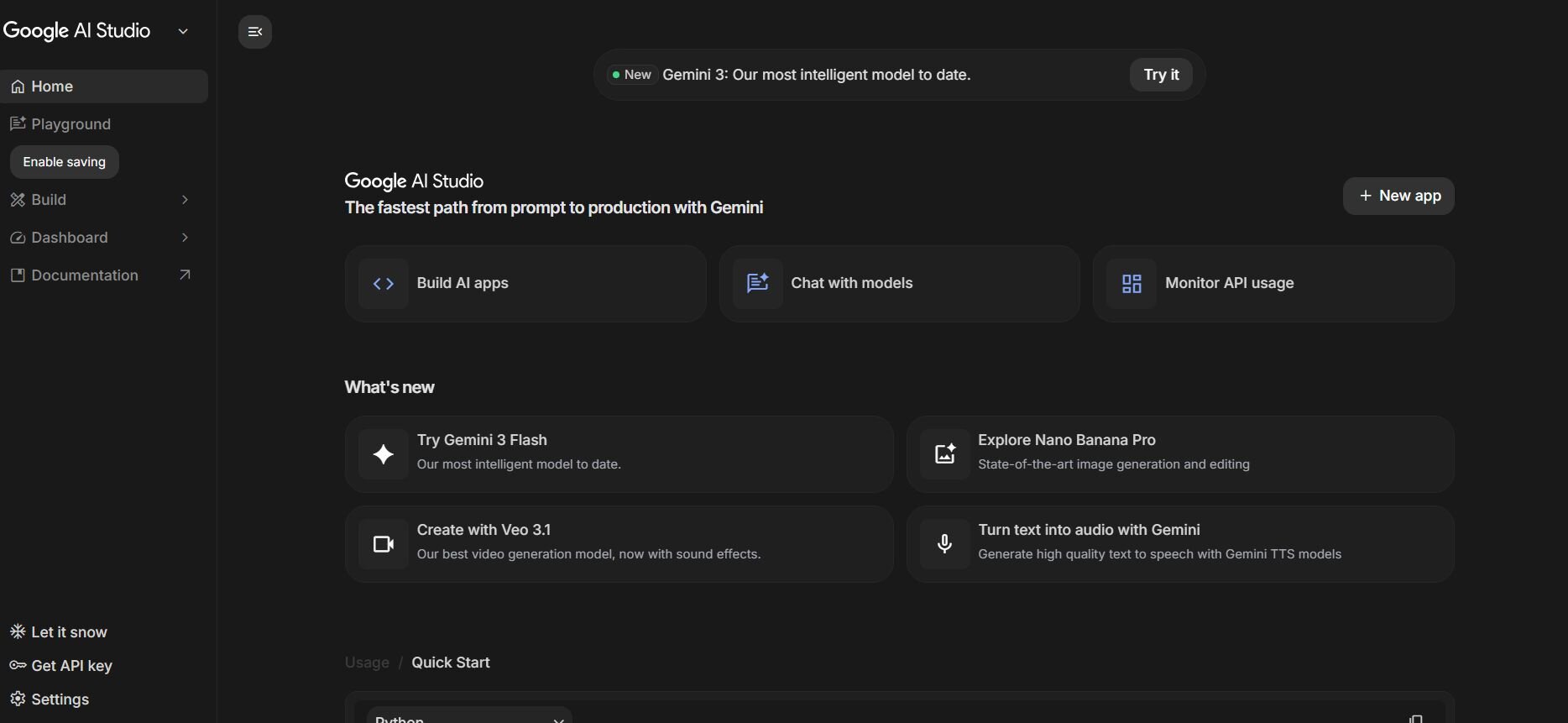Collapse the sidebar with the toggle icon

(x=255, y=32)
